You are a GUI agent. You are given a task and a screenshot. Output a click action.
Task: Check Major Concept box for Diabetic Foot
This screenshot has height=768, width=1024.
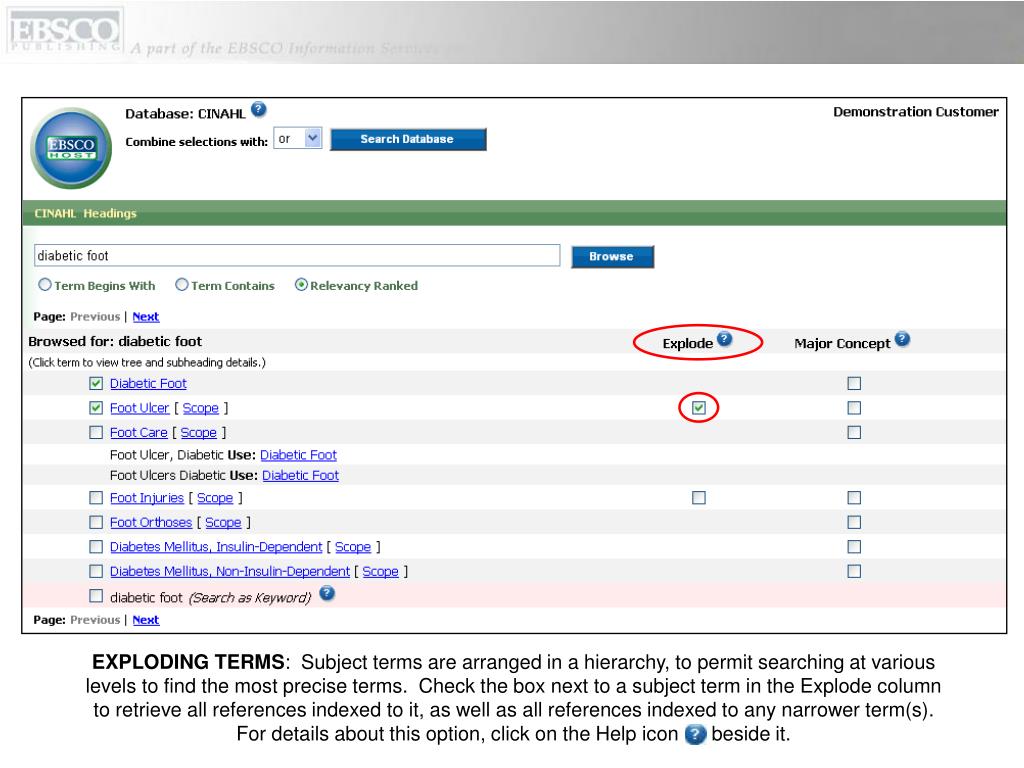[x=854, y=383]
